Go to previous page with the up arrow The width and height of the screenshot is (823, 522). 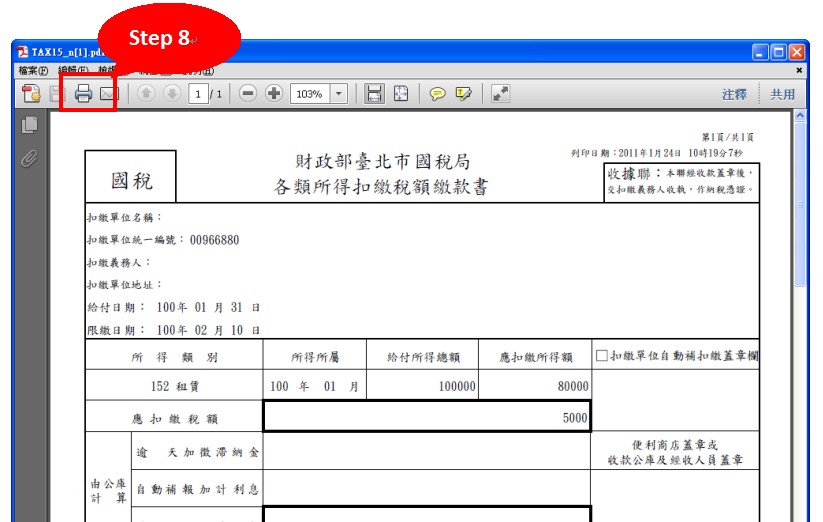(x=146, y=94)
